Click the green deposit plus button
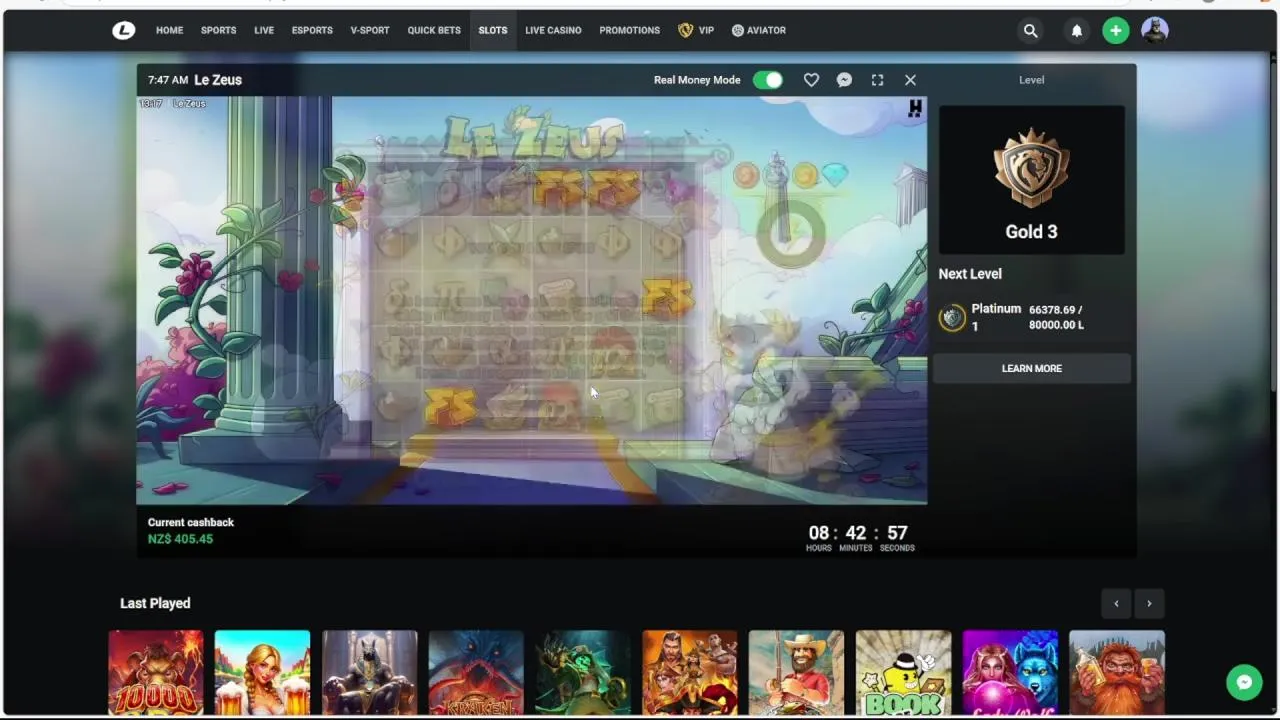Image resolution: width=1280 pixels, height=720 pixels. pyautogui.click(x=1115, y=31)
